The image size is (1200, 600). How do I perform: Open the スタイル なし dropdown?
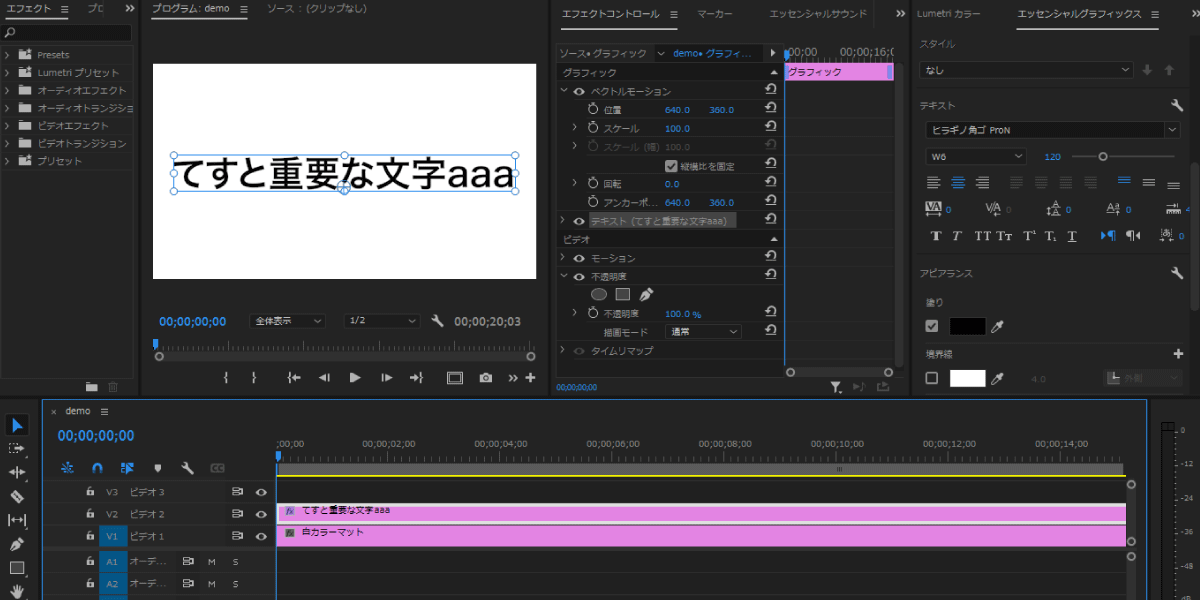coord(1027,70)
